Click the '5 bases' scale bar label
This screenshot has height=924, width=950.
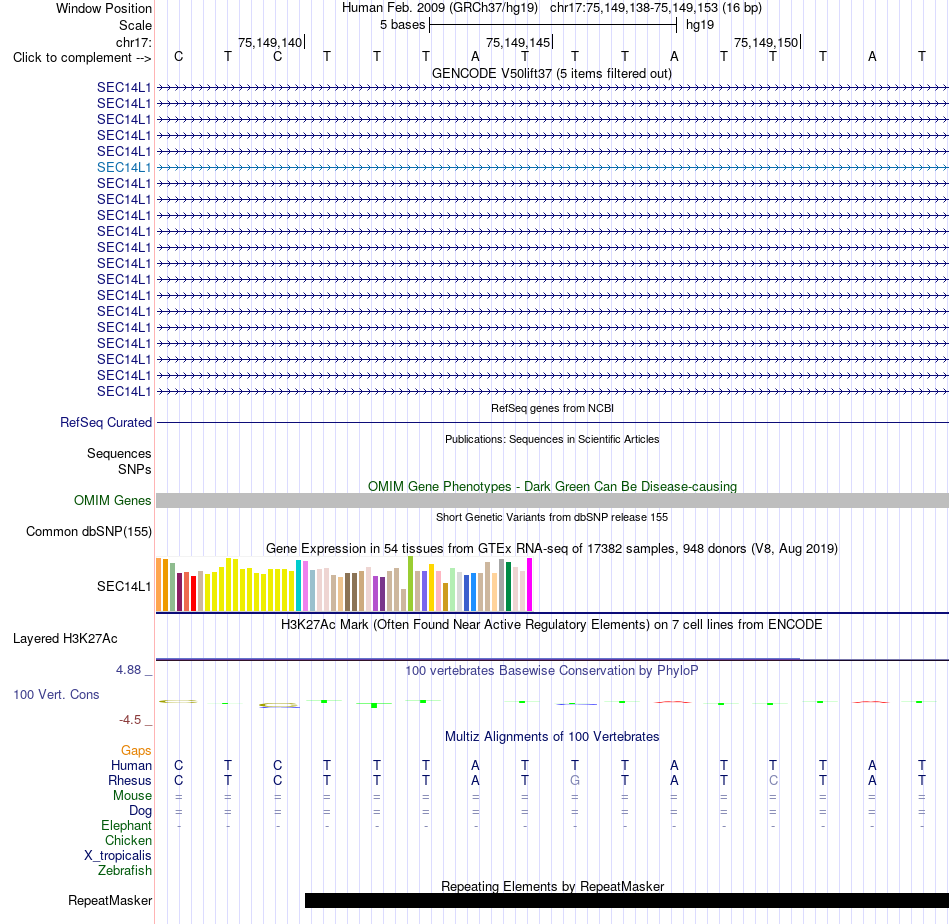402,25
